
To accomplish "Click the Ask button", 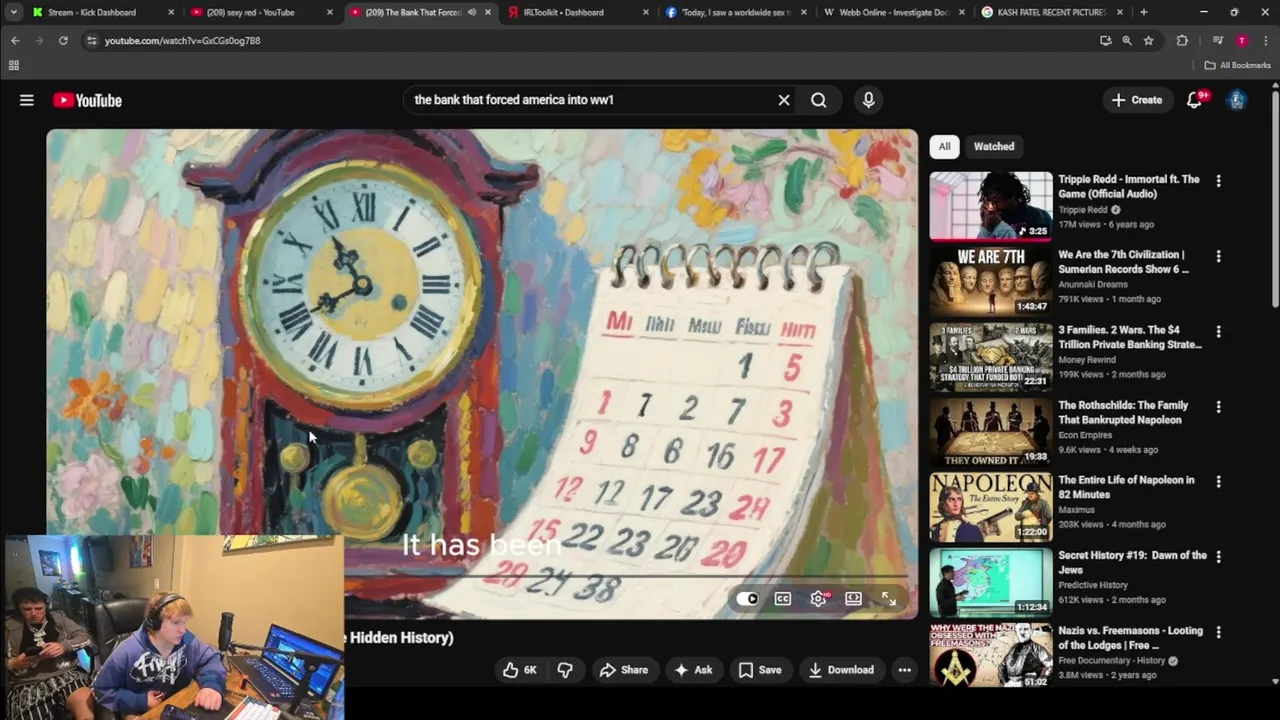I will [x=693, y=670].
